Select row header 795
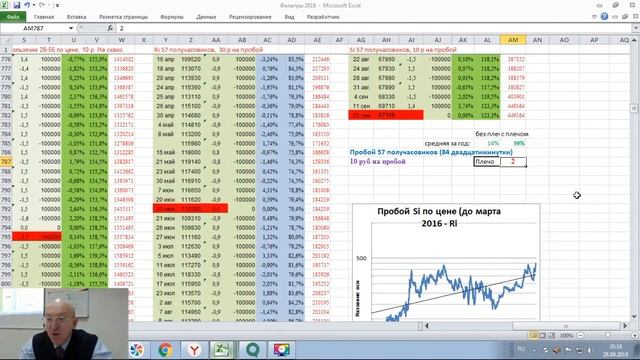 coord(6,237)
